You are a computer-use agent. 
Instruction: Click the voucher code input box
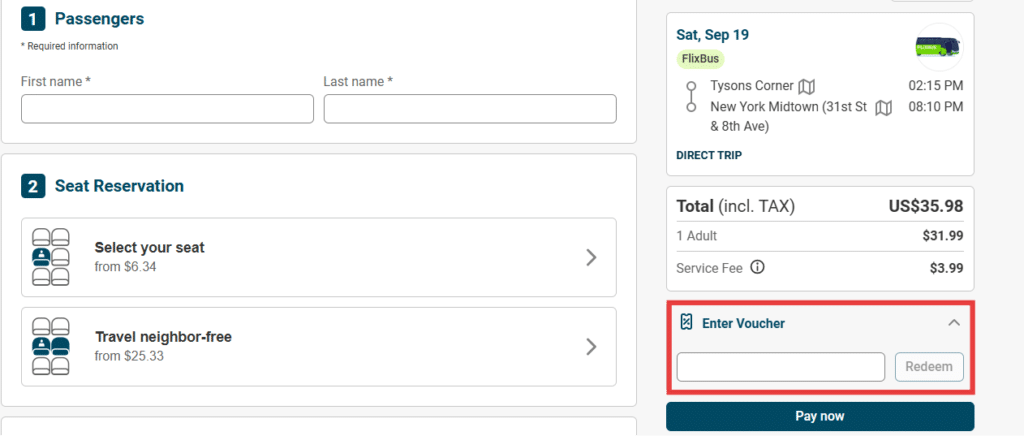coord(780,367)
